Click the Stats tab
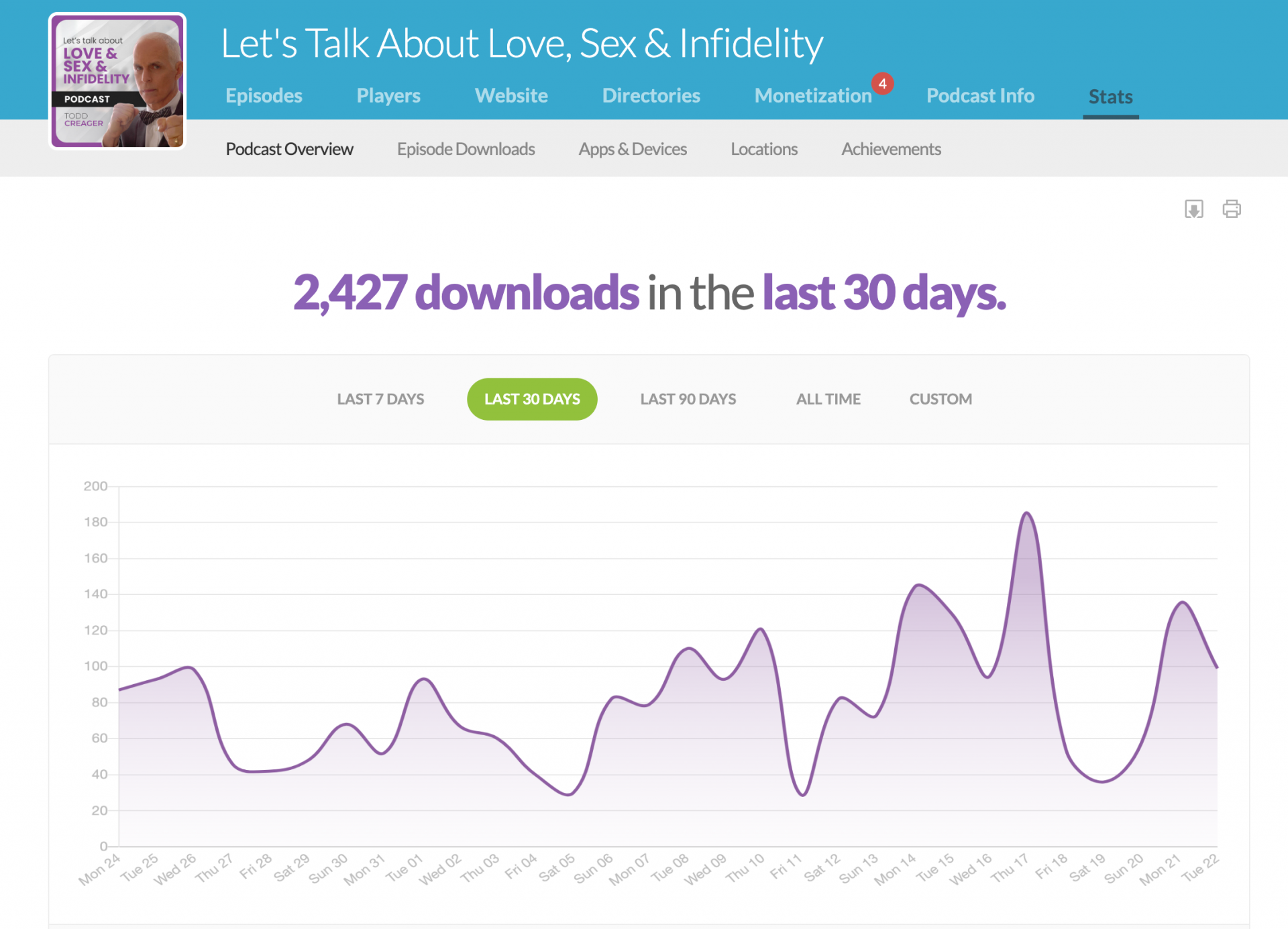The image size is (1288, 929). click(x=1110, y=97)
